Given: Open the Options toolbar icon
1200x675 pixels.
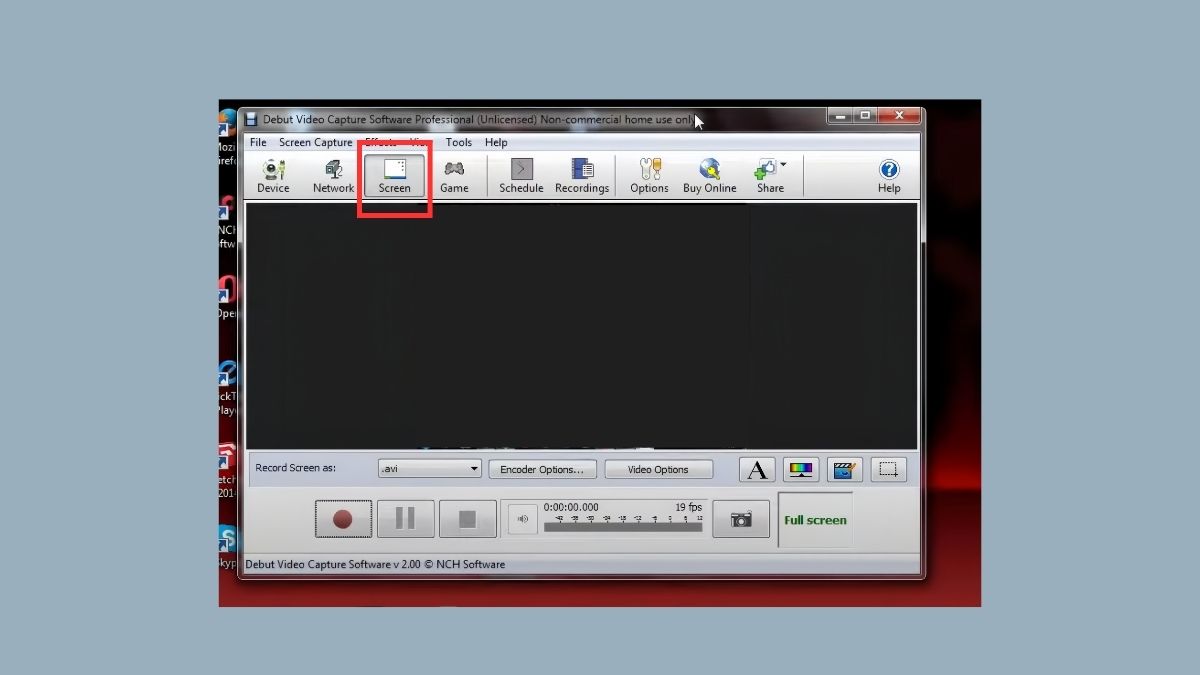Looking at the screenshot, I should 649,175.
